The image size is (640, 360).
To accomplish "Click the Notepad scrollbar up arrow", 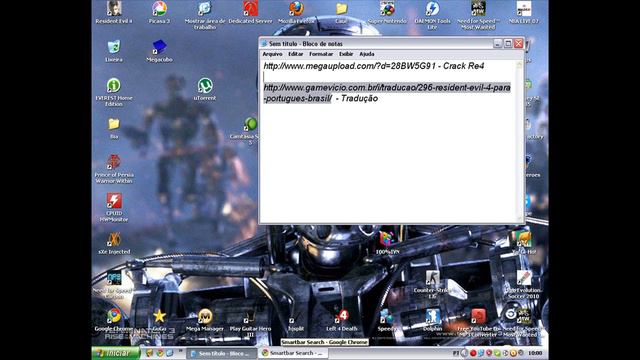I will (x=520, y=64).
